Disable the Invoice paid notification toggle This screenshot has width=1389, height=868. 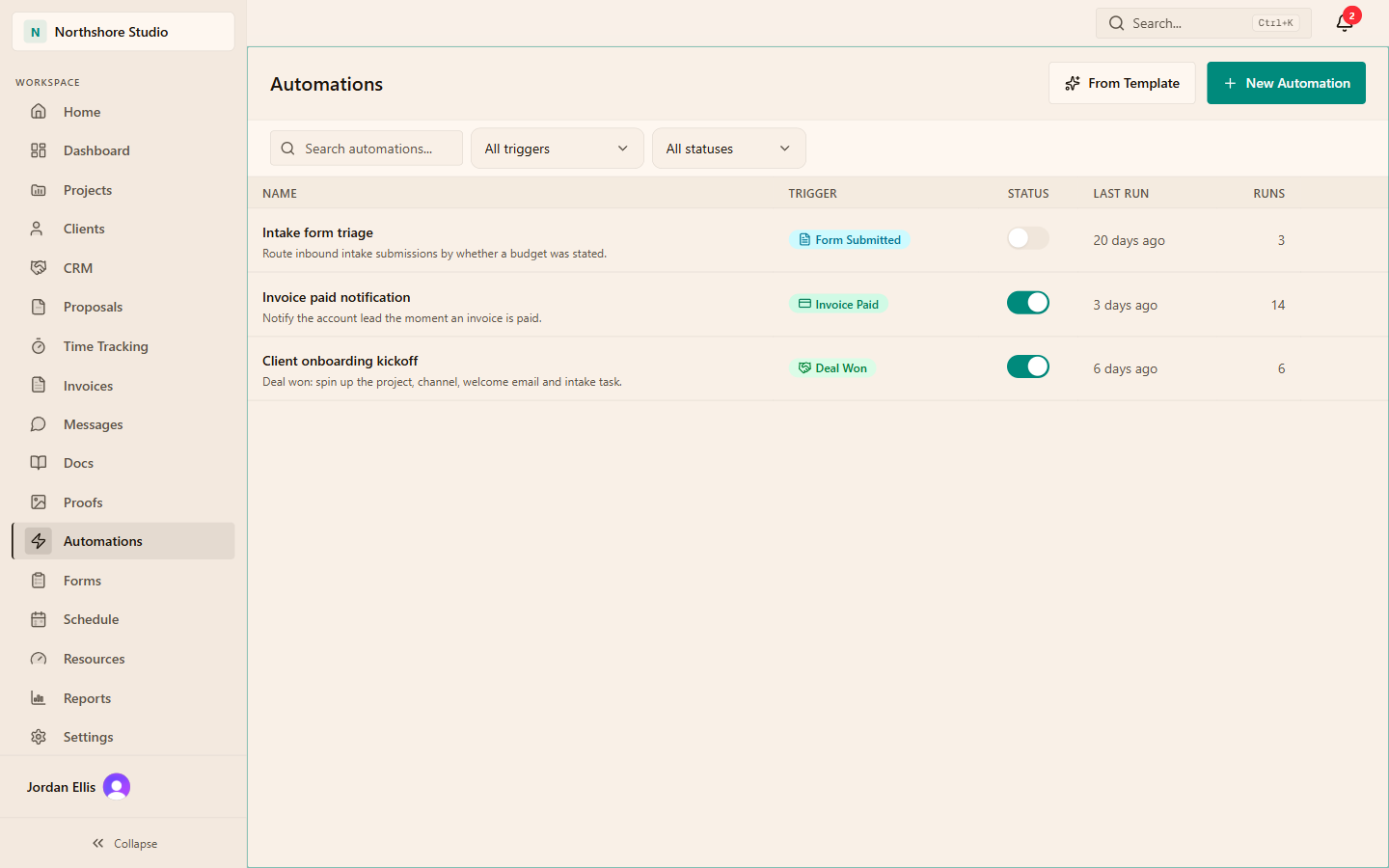point(1028,303)
